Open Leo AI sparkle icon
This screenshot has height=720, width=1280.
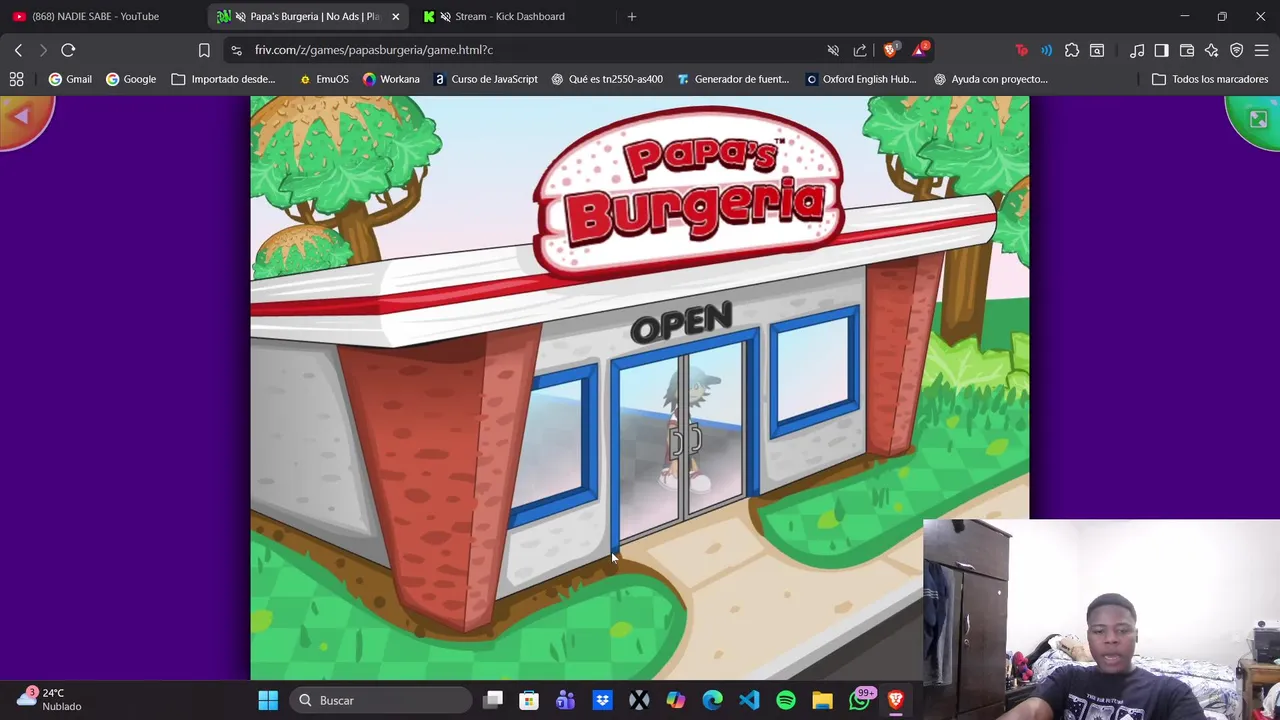[1211, 50]
